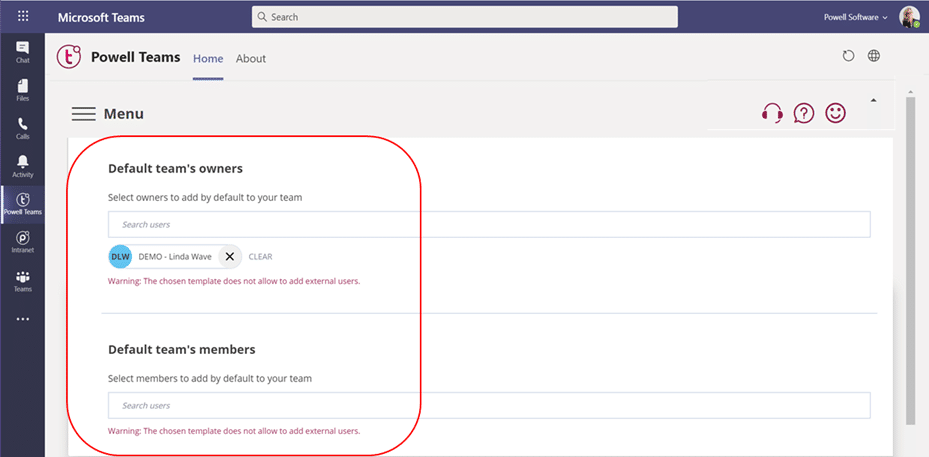The width and height of the screenshot is (929, 457).
Task: Open the globe website icon
Action: click(x=874, y=57)
